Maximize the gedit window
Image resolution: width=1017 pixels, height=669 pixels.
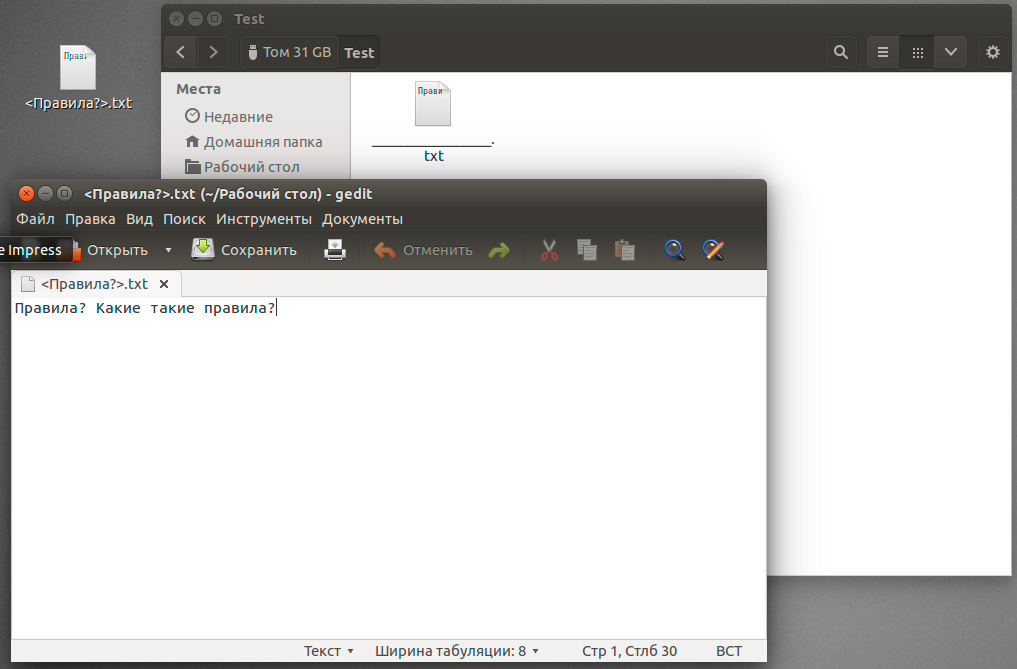(x=64, y=193)
